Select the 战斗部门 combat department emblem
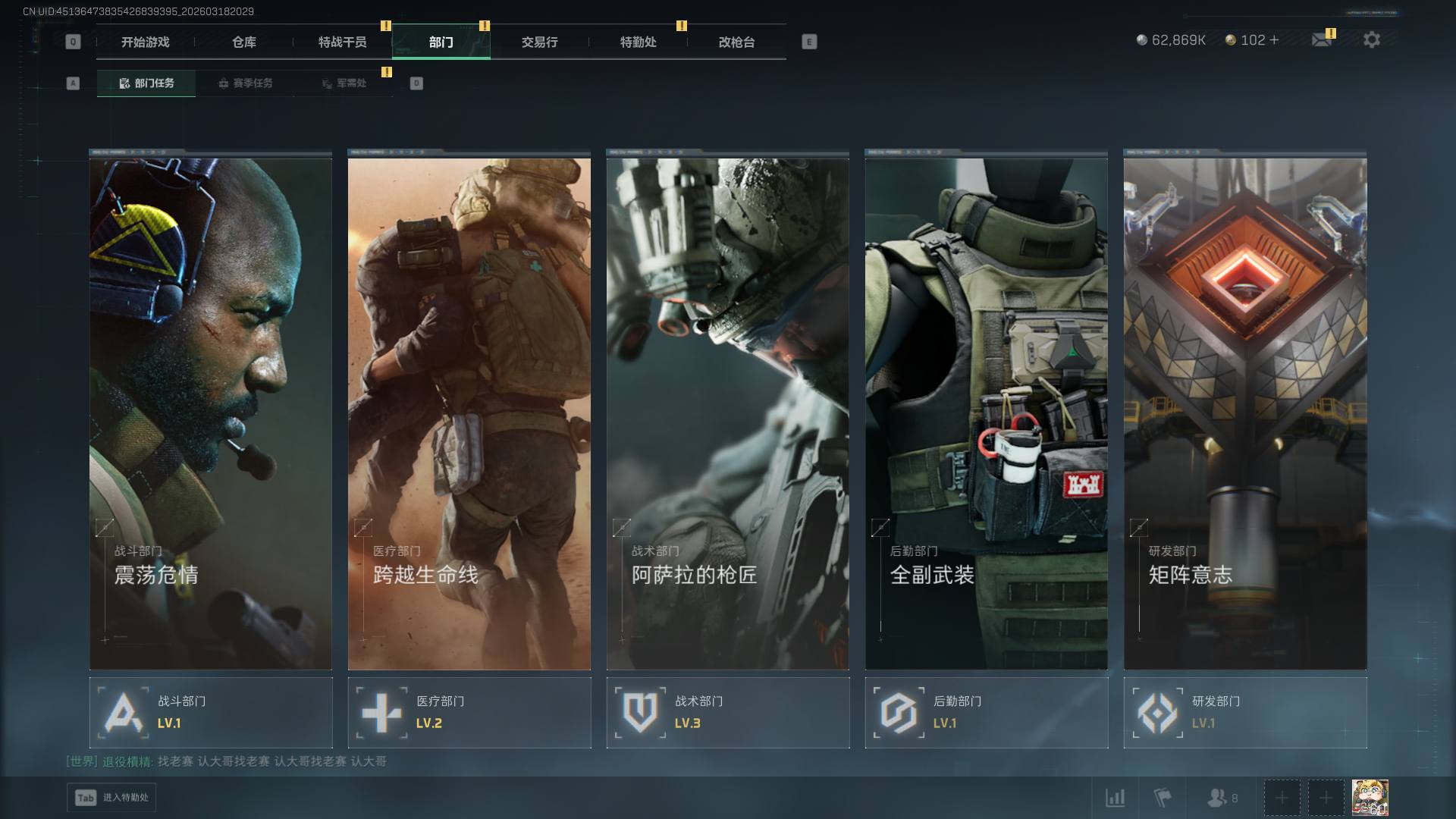Screen dimensions: 1456x819 (124, 713)
